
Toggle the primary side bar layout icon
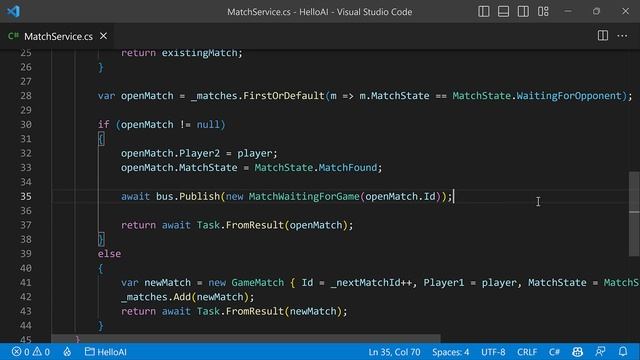point(484,11)
